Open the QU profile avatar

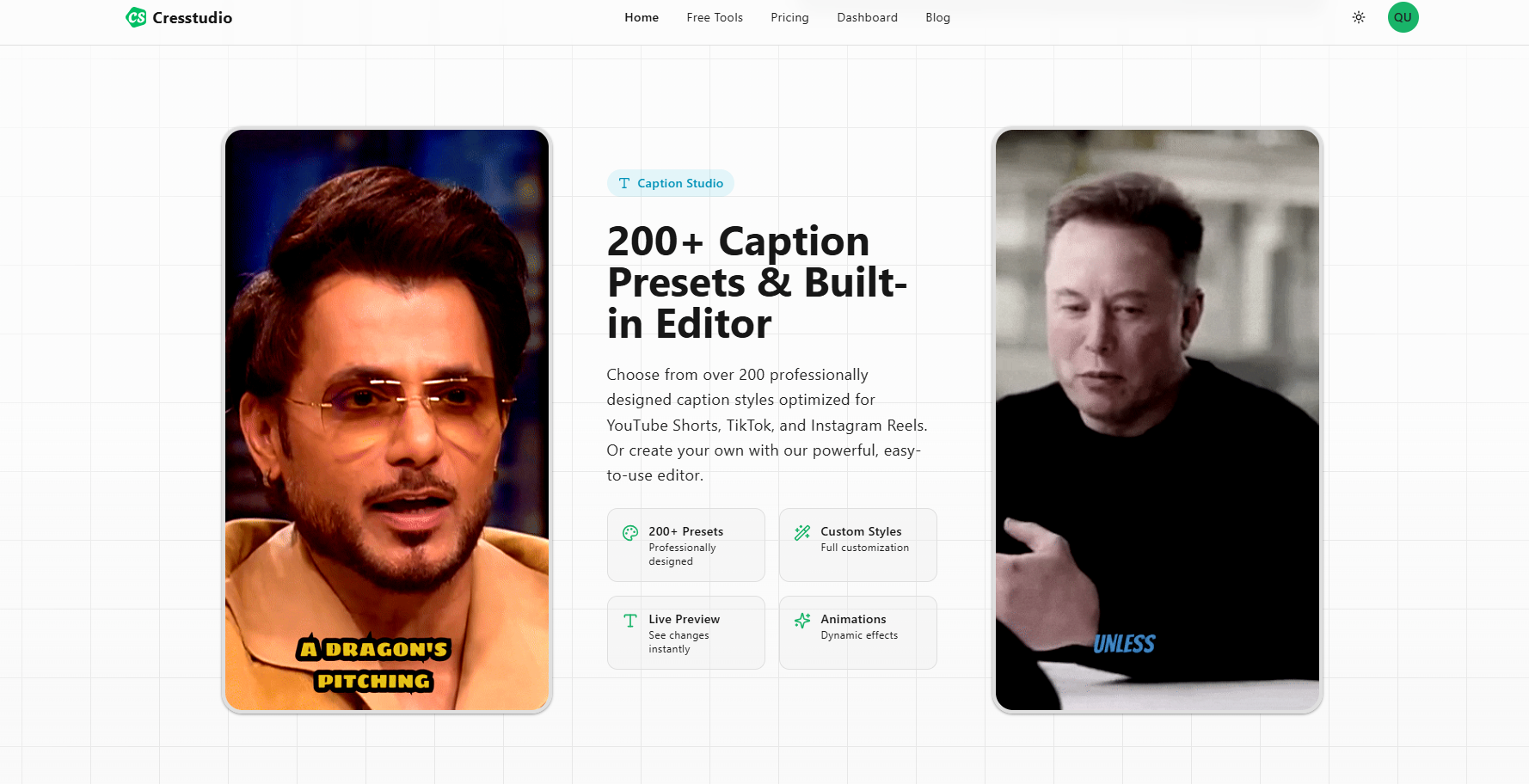1403,17
